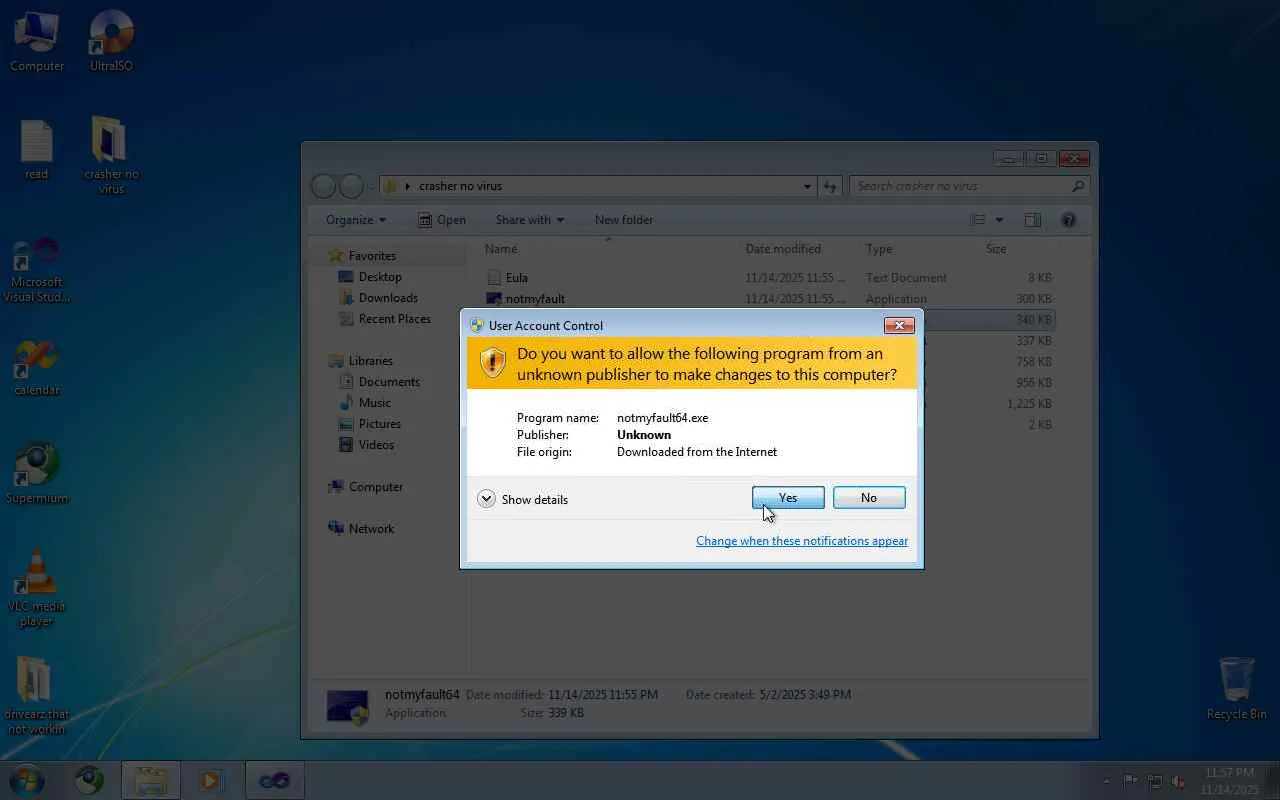The image size is (1280, 800).
Task: Select Libraries in the Explorer navigation pane
Action: point(360,361)
